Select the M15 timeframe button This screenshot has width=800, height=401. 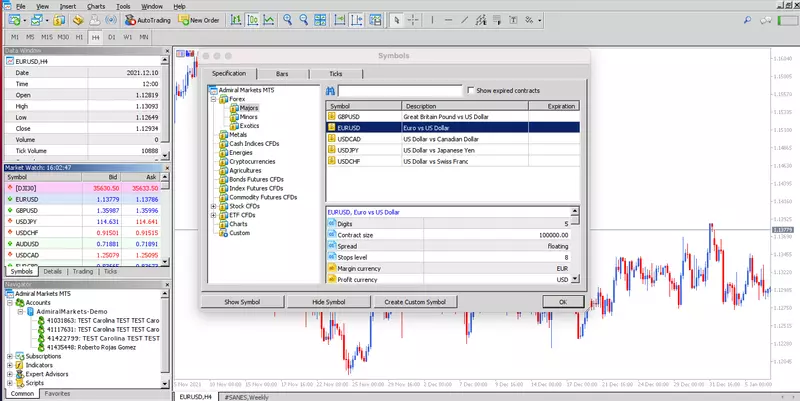[47, 37]
